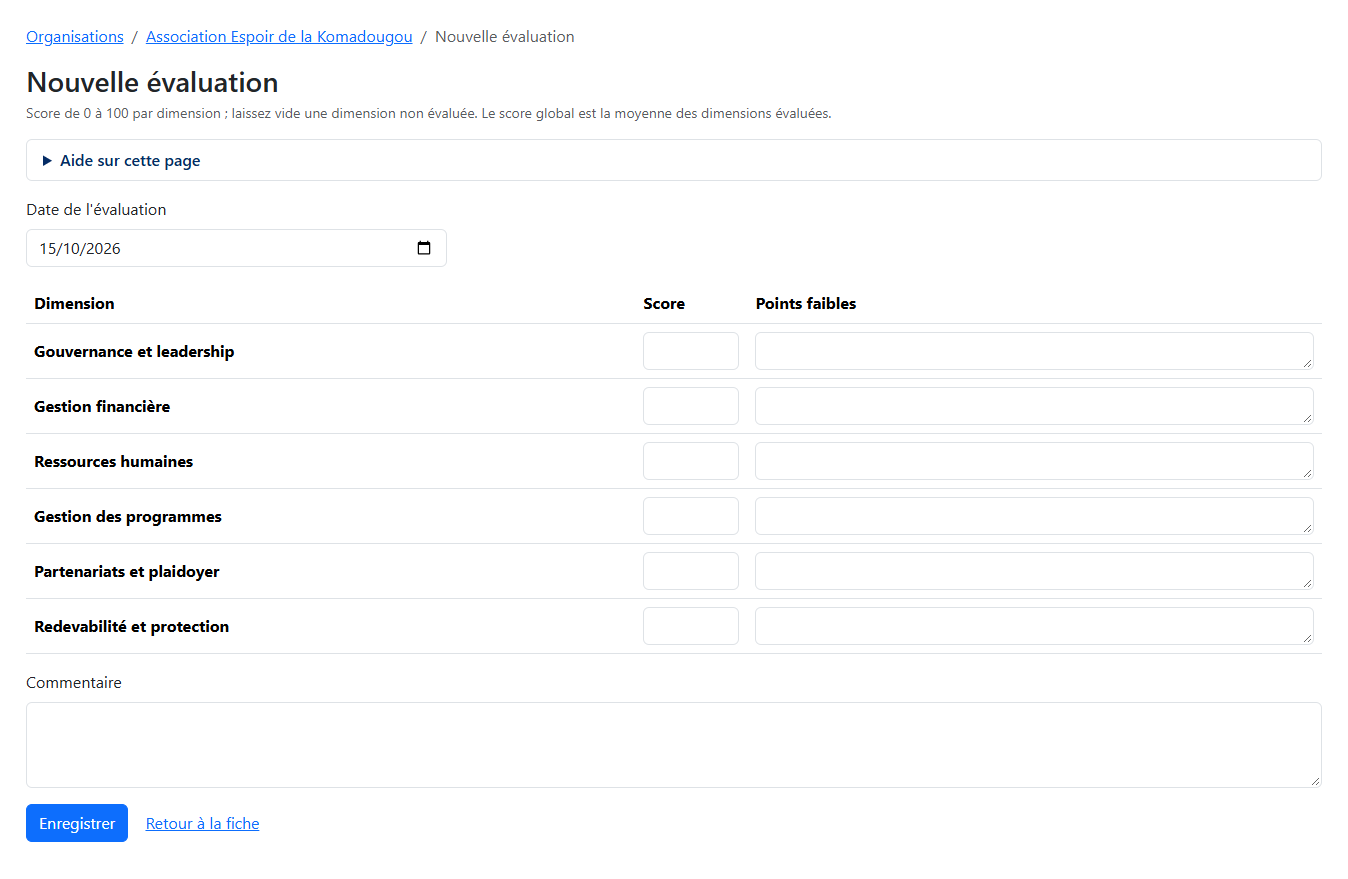The height and width of the screenshot is (879, 1348).
Task: Focus Points faibles box for Gestion financière
Action: click(x=1034, y=406)
